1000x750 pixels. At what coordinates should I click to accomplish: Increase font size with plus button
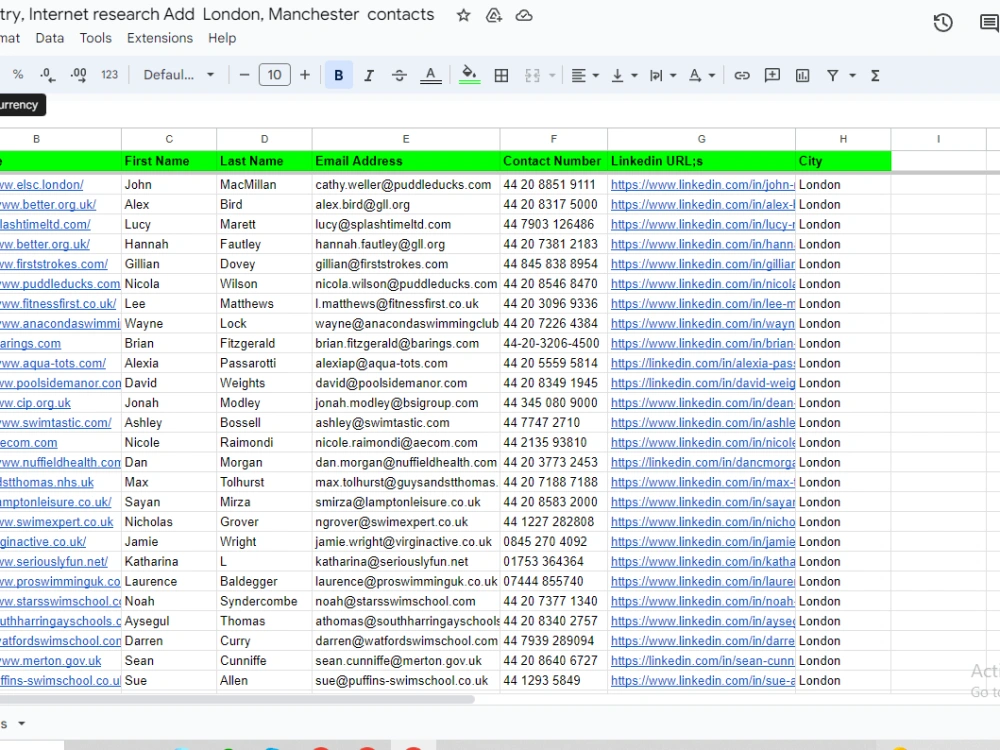click(305, 75)
